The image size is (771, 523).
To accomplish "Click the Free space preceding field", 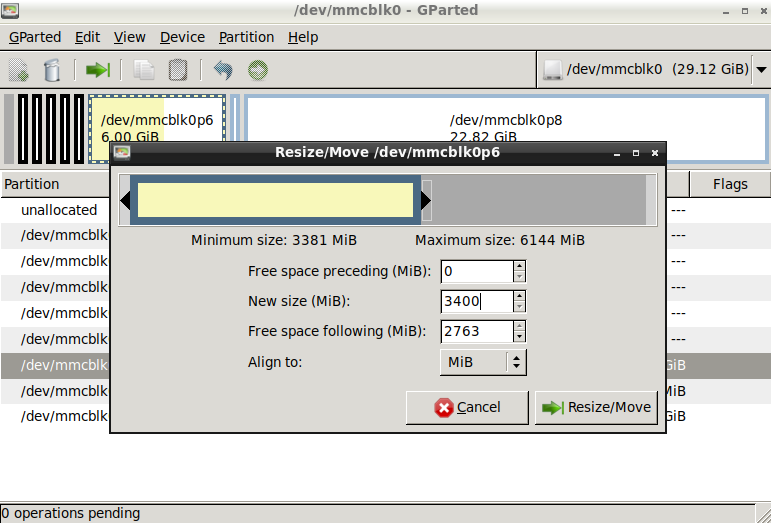I will pyautogui.click(x=477, y=271).
